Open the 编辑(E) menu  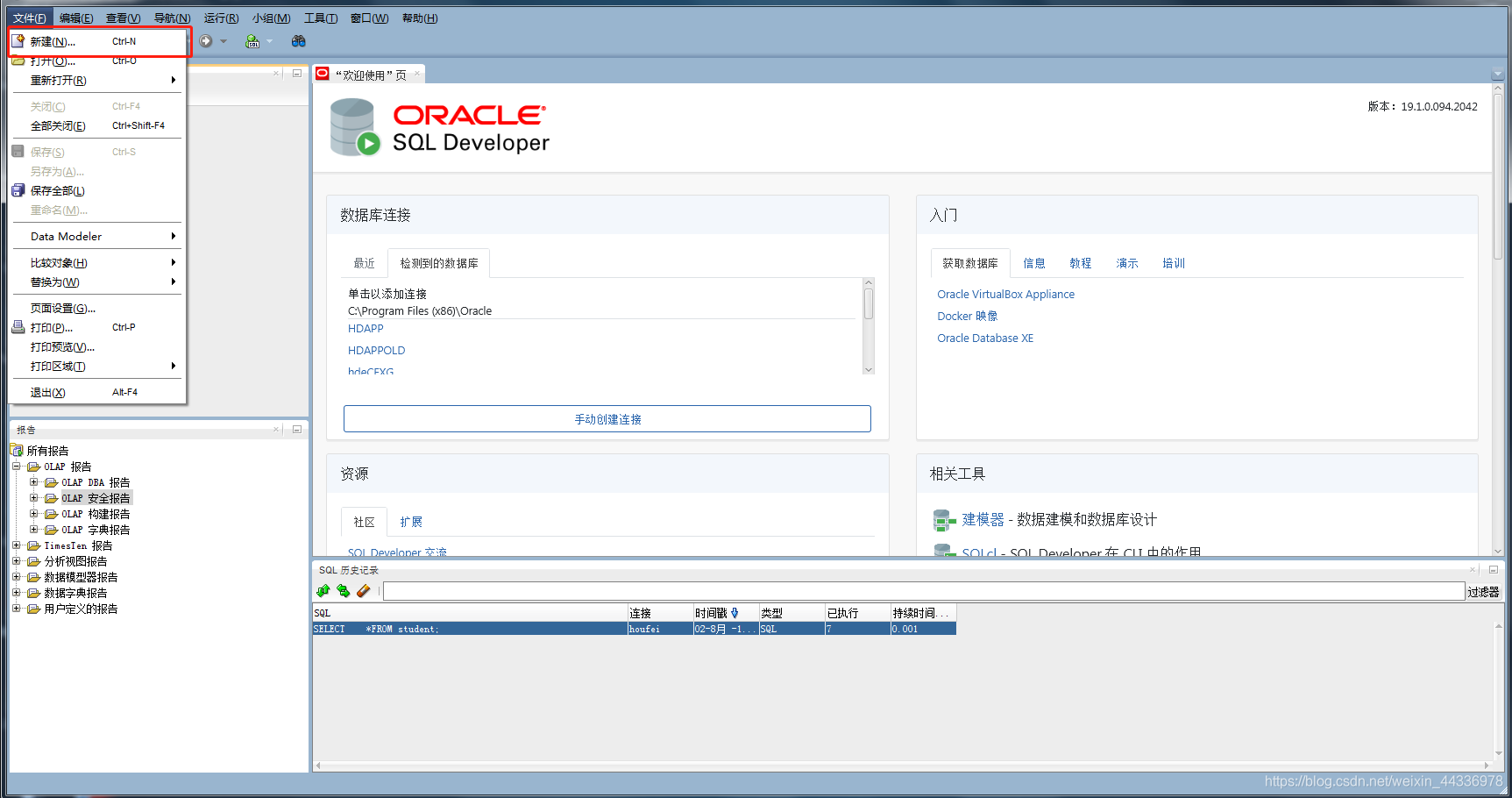pos(76,18)
